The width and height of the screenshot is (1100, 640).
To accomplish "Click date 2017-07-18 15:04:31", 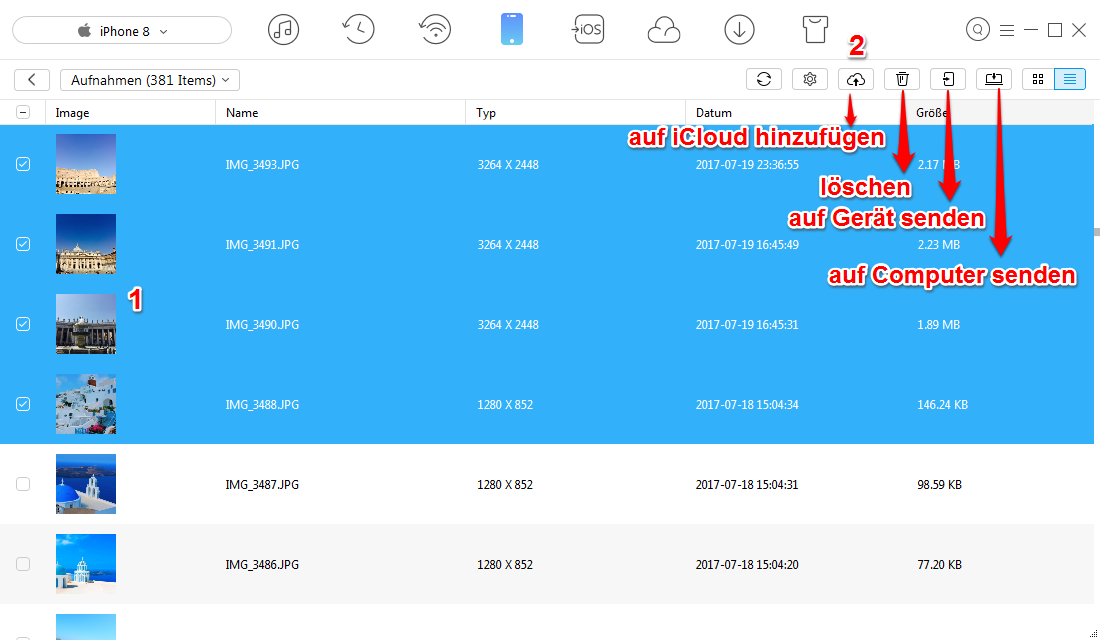I will 747,485.
